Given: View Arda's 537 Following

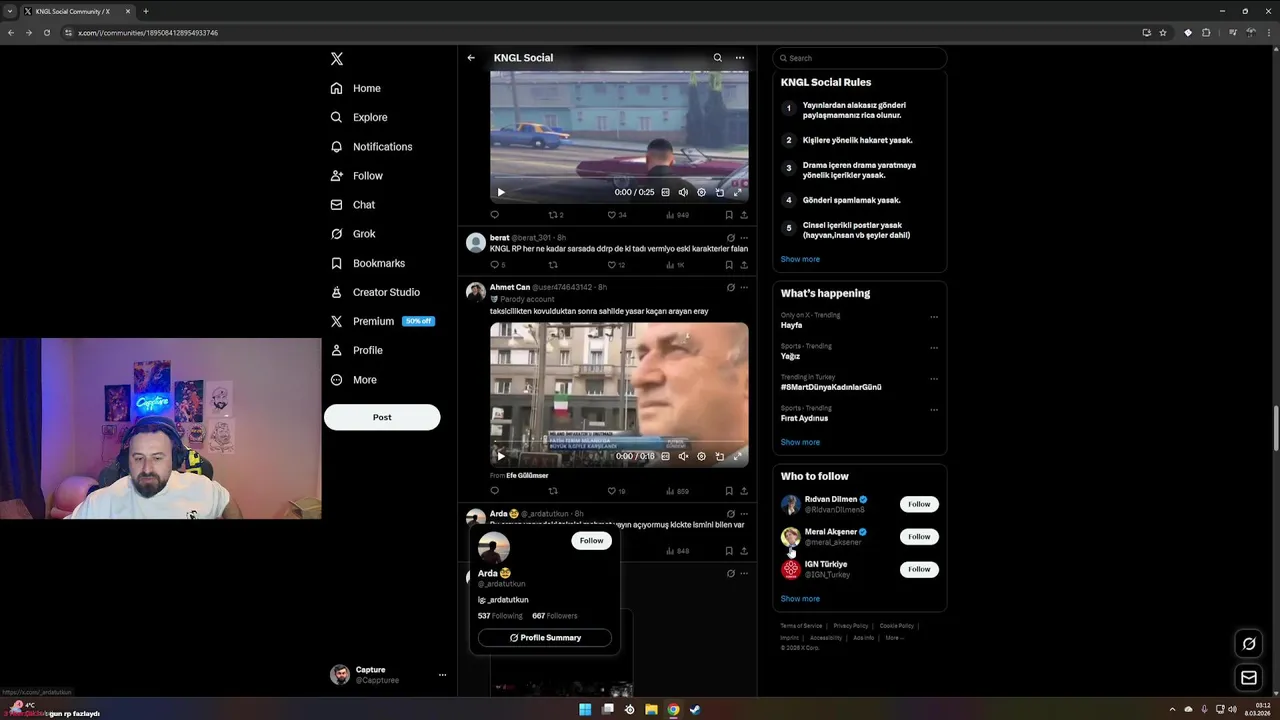Looking at the screenshot, I should (x=500, y=616).
